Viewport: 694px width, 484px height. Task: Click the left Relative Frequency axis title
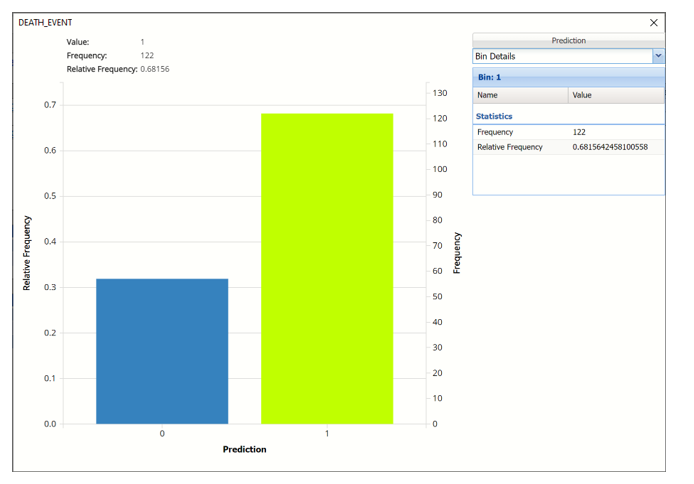coord(27,257)
